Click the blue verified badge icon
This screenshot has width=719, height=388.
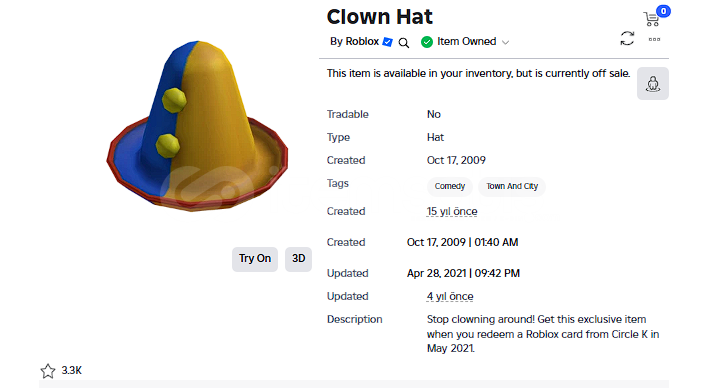coord(387,42)
